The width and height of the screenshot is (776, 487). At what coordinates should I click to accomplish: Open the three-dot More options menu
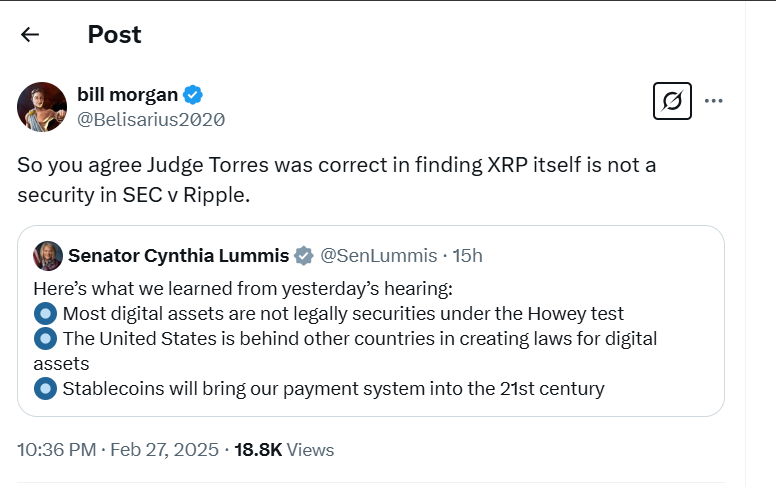click(713, 101)
